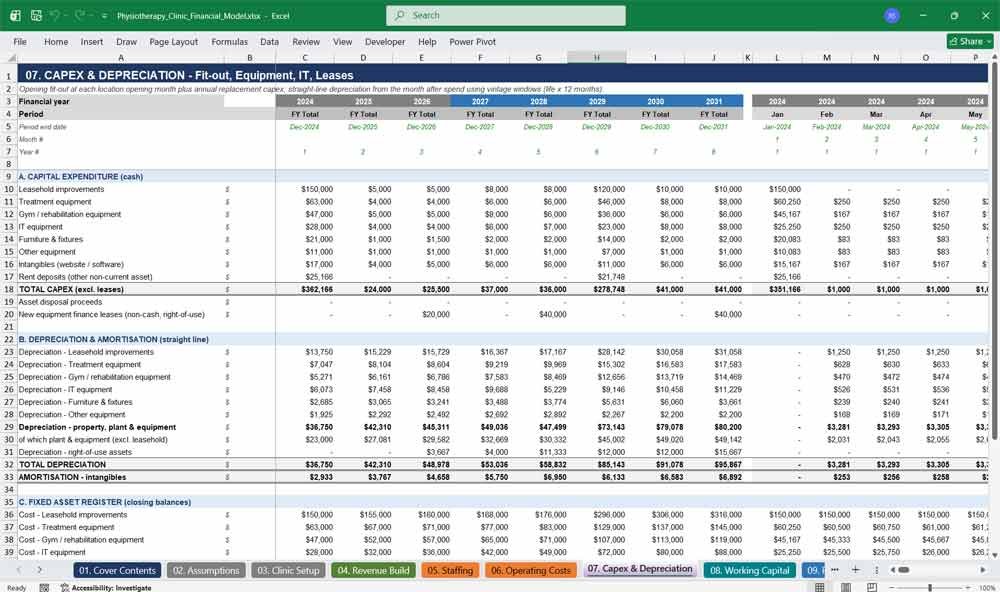Click the vertical scroll up arrow
This screenshot has width=1000, height=592.
coord(994,57)
